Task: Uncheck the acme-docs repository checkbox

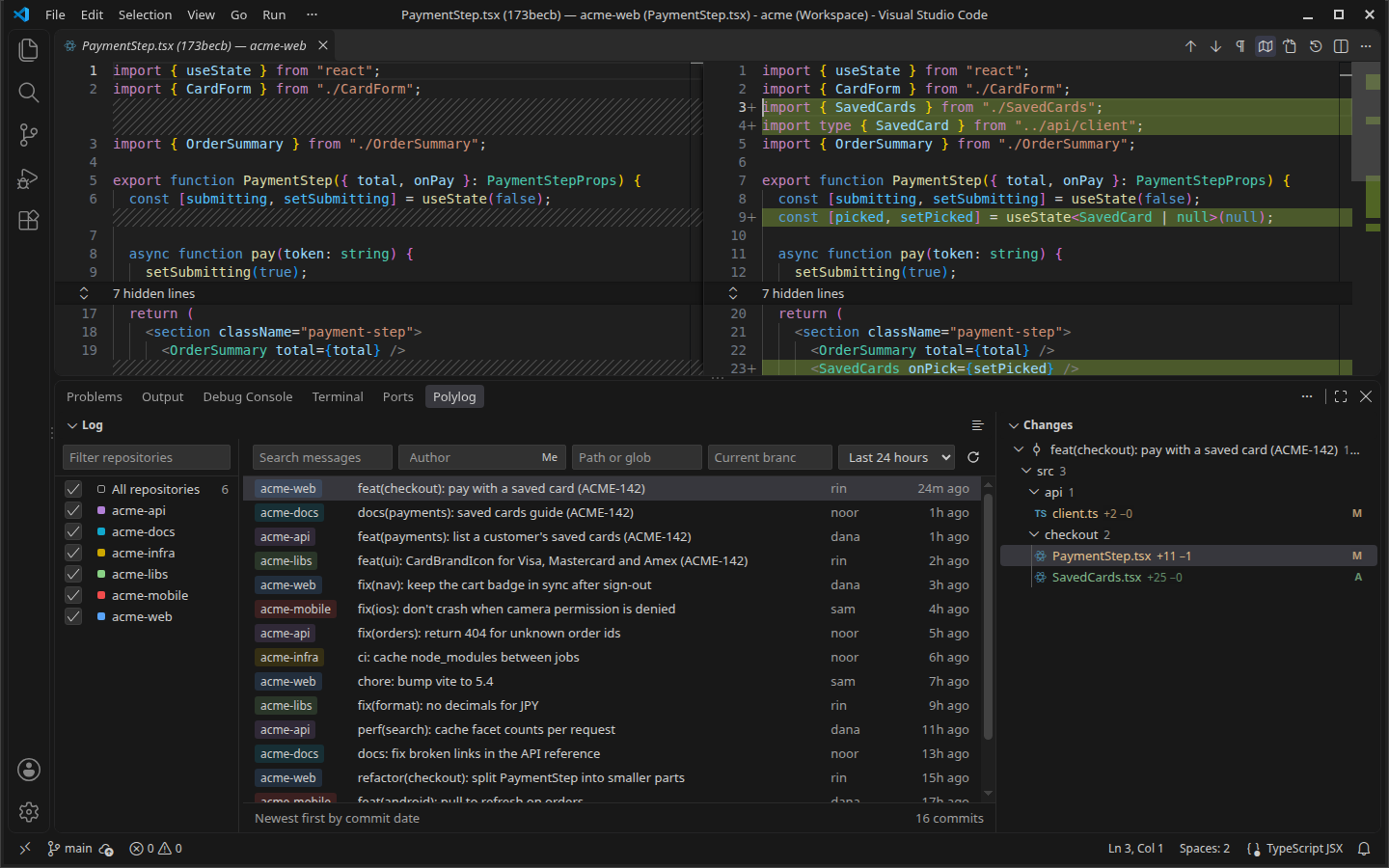Action: 73,531
